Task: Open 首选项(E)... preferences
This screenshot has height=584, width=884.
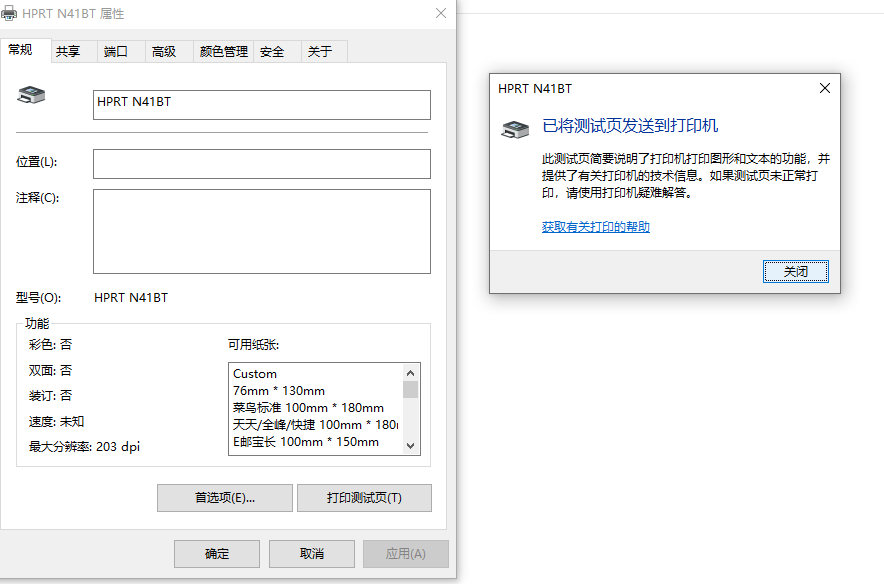Action: [x=225, y=498]
